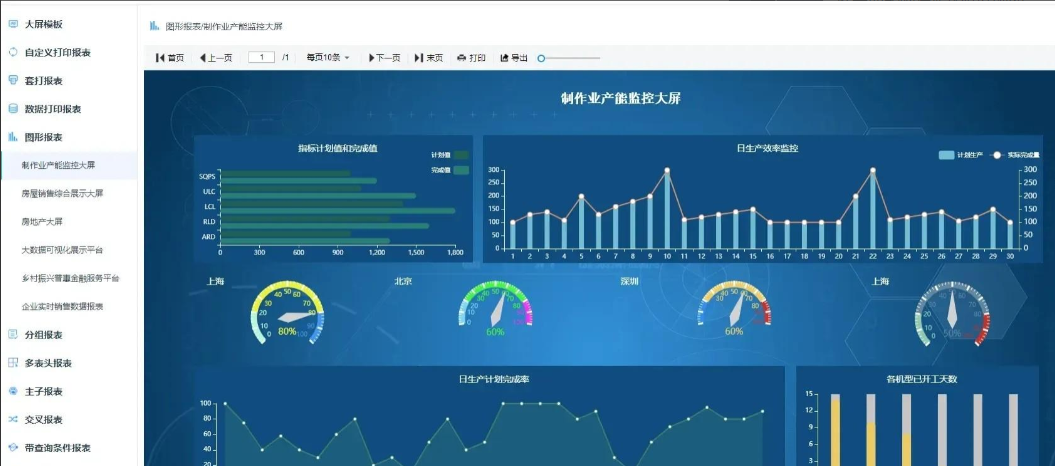Export the report with 导出
The width and height of the screenshot is (1055, 466).
[514, 58]
